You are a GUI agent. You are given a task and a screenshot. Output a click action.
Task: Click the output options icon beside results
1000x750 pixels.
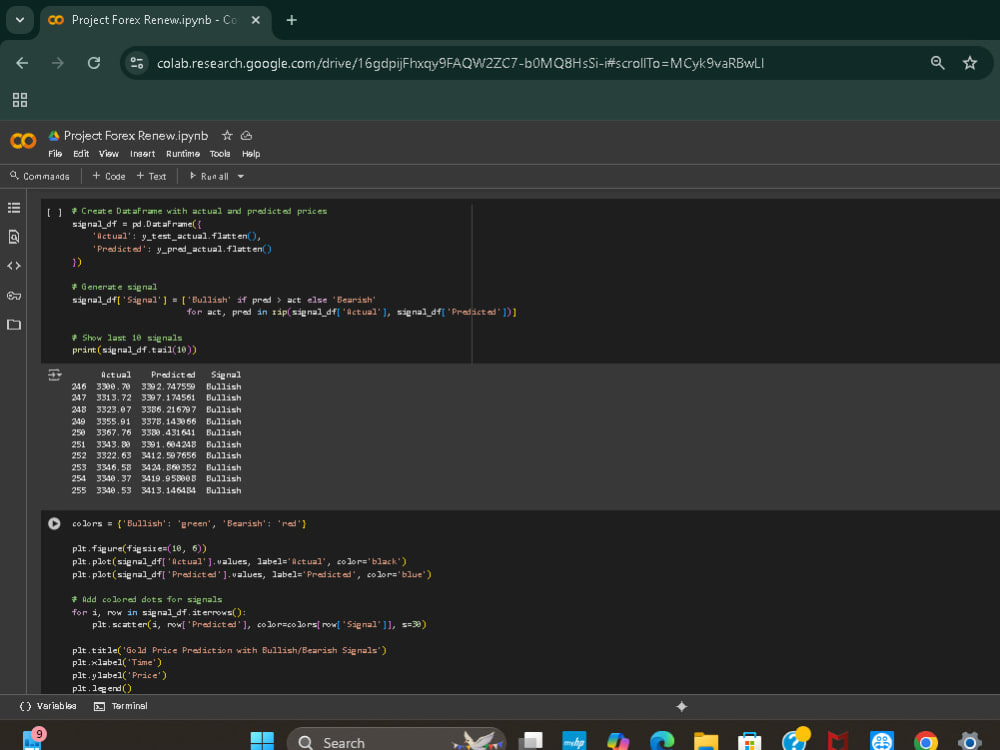coord(55,375)
